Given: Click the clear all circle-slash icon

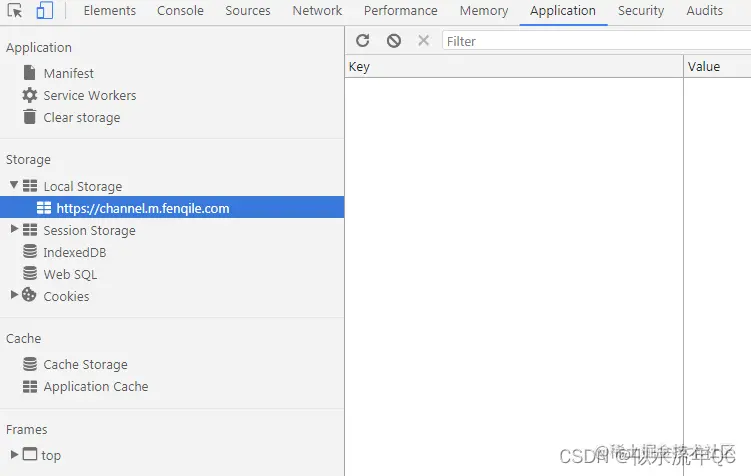Looking at the screenshot, I should point(394,41).
